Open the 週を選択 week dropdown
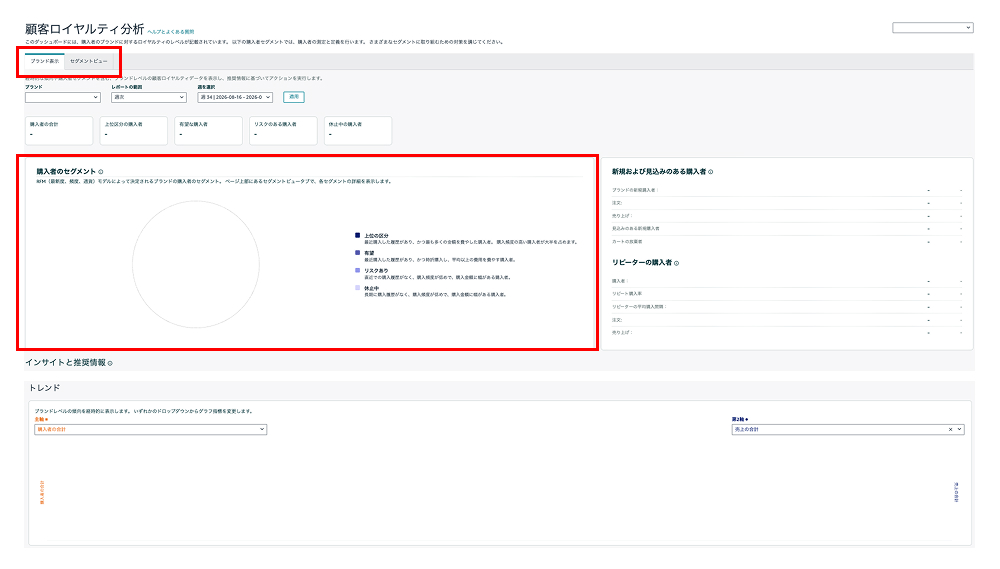This screenshot has width=1000, height=569. click(235, 97)
